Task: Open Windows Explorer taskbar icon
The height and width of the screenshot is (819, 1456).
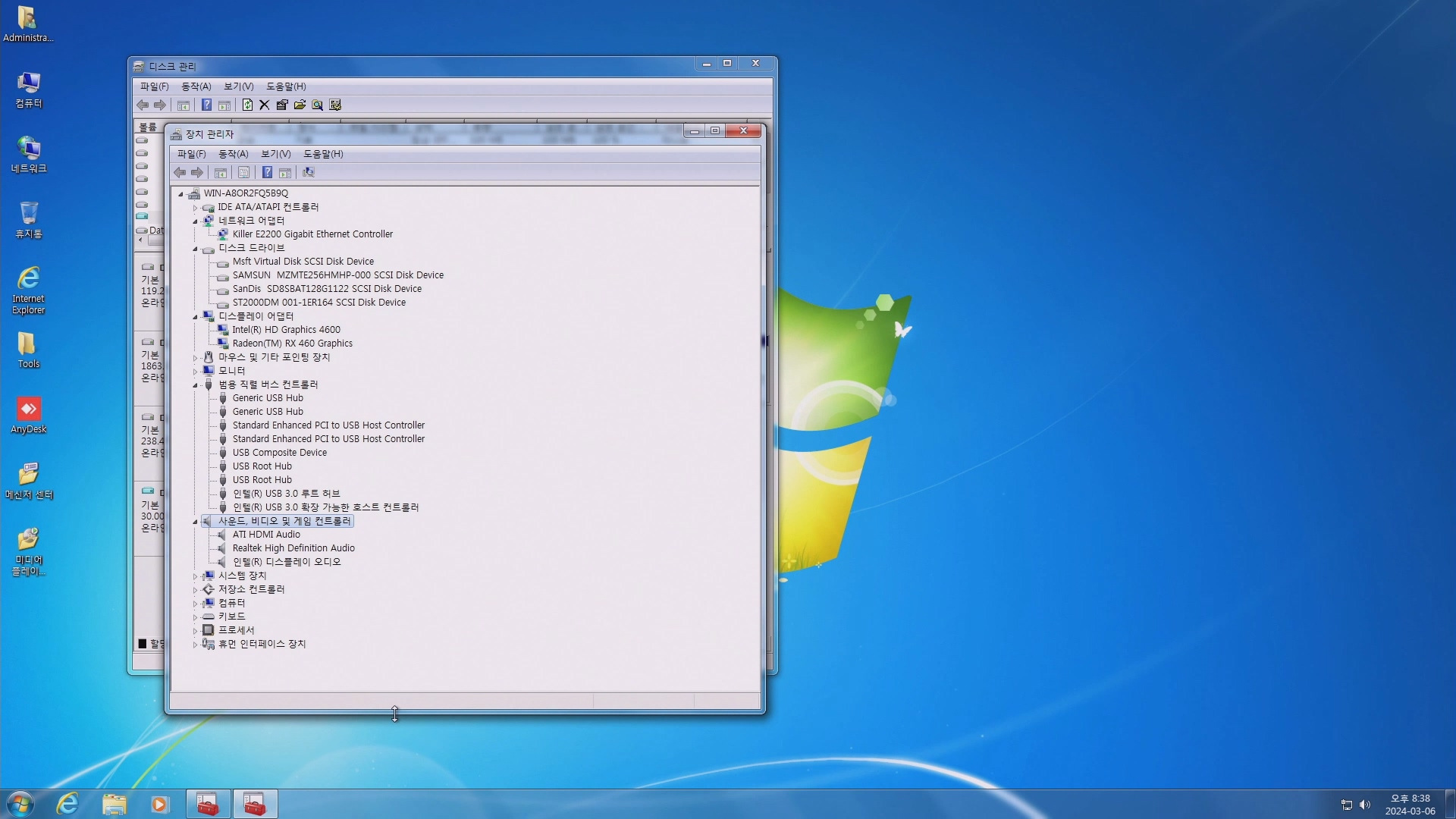Action: click(x=114, y=804)
